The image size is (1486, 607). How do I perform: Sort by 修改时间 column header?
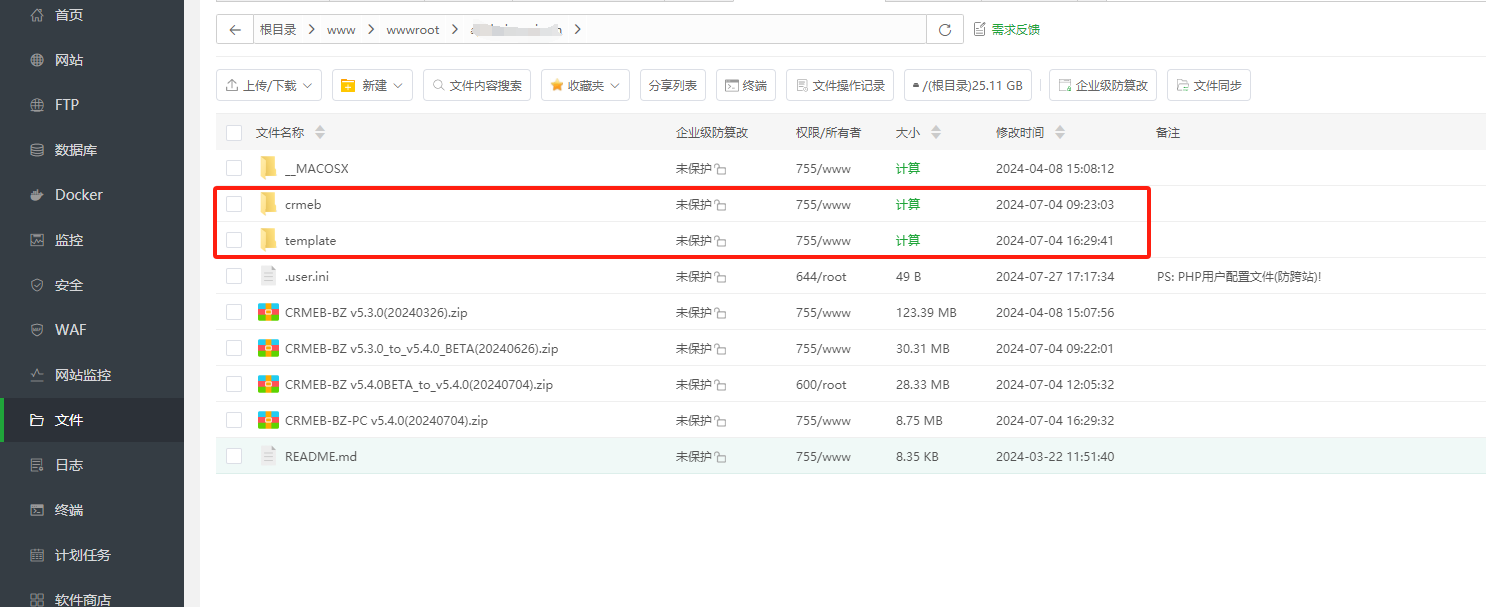pyautogui.click(x=1020, y=133)
